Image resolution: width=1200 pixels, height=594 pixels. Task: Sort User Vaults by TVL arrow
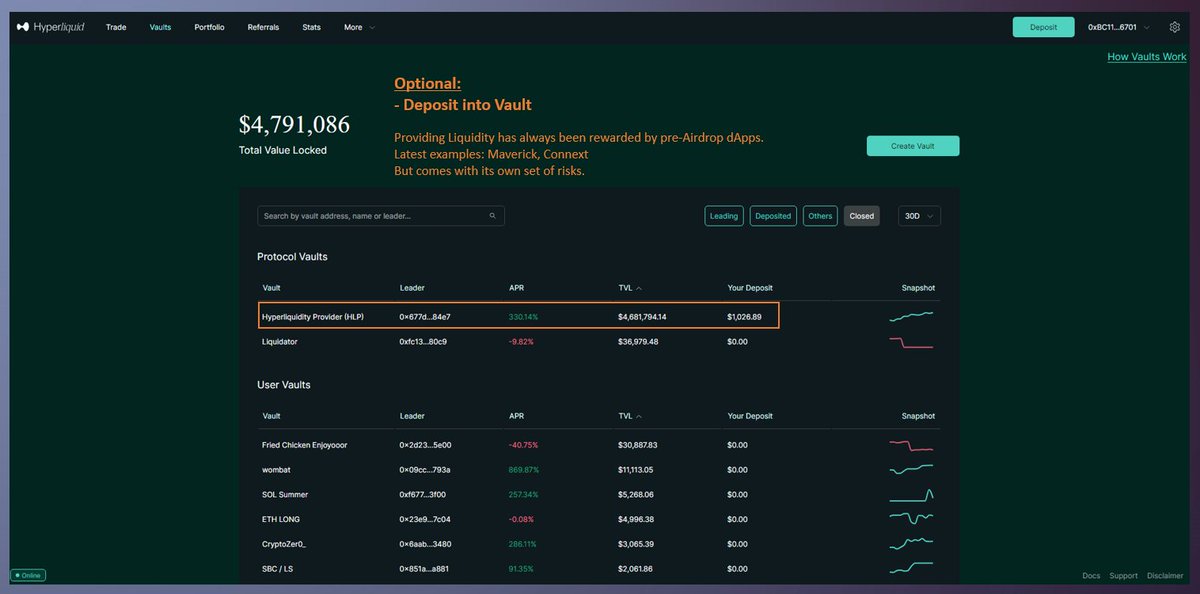pos(639,416)
